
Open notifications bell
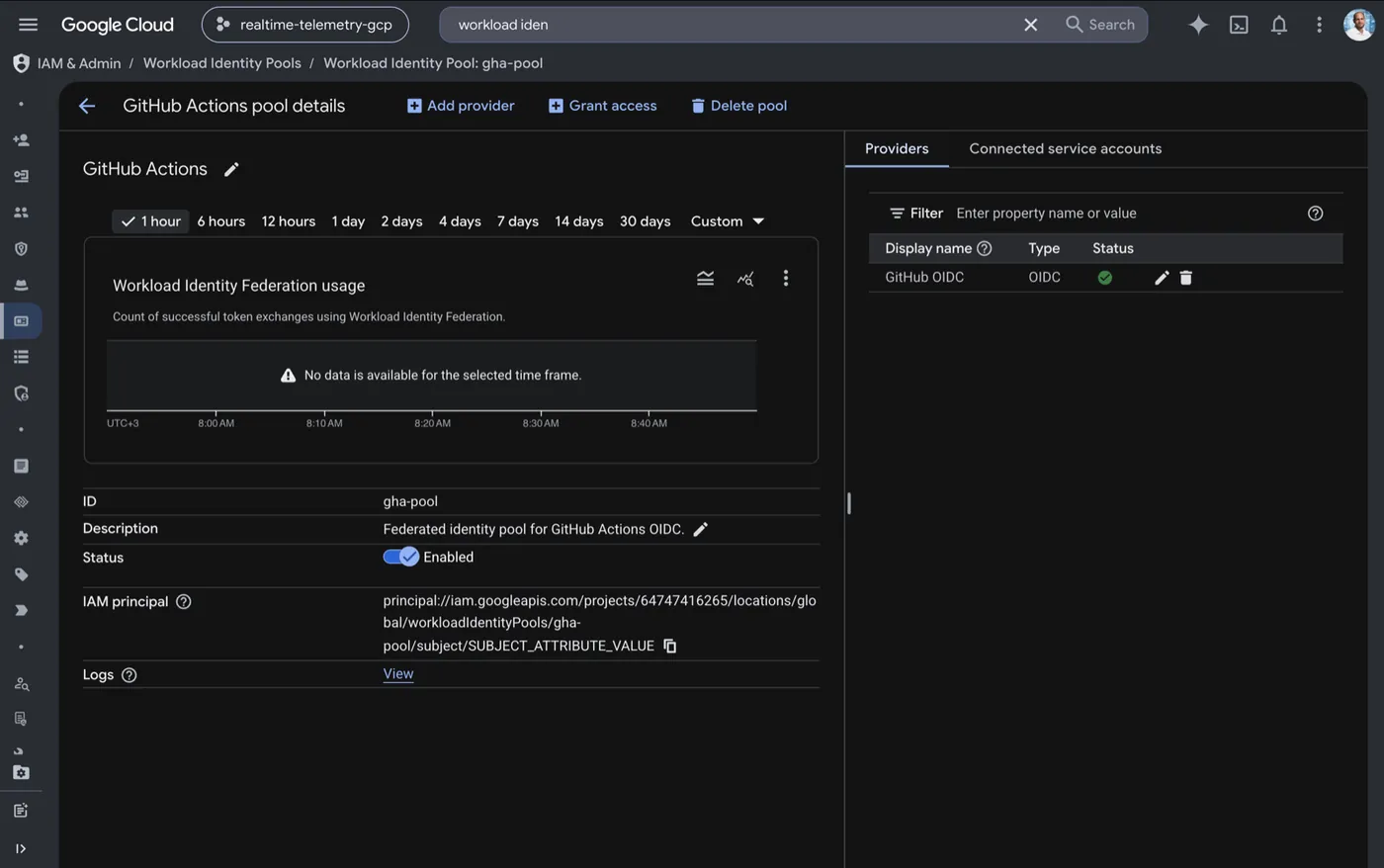tap(1279, 25)
